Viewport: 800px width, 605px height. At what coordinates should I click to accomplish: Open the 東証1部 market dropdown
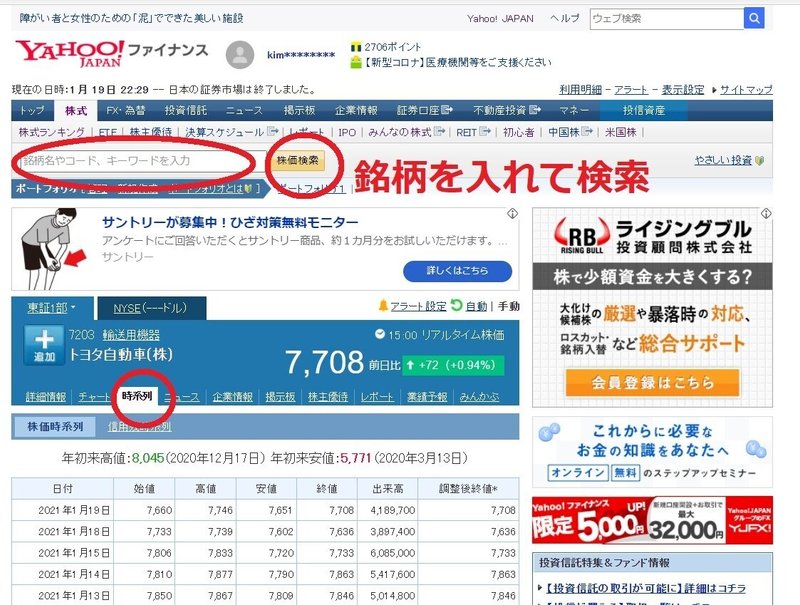pos(52,308)
